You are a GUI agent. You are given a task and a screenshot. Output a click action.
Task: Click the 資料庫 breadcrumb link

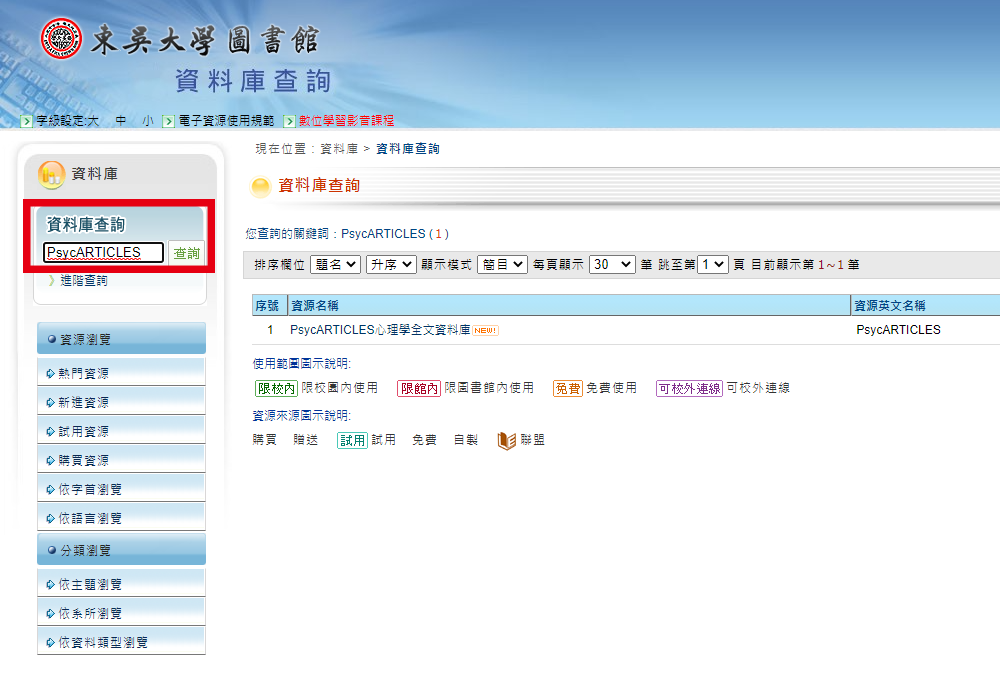339,149
